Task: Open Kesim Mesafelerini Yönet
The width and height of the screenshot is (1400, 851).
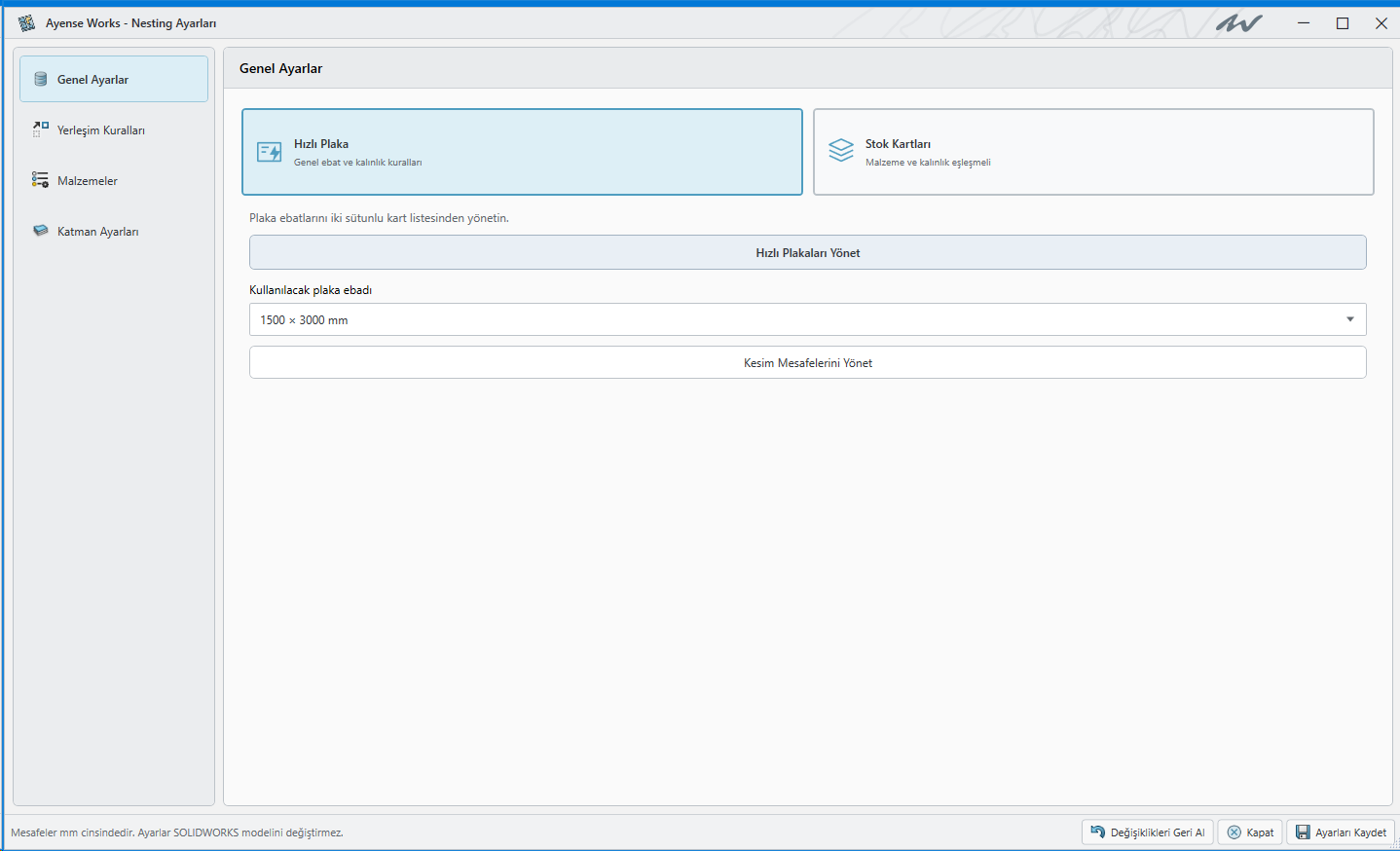Action: (808, 362)
